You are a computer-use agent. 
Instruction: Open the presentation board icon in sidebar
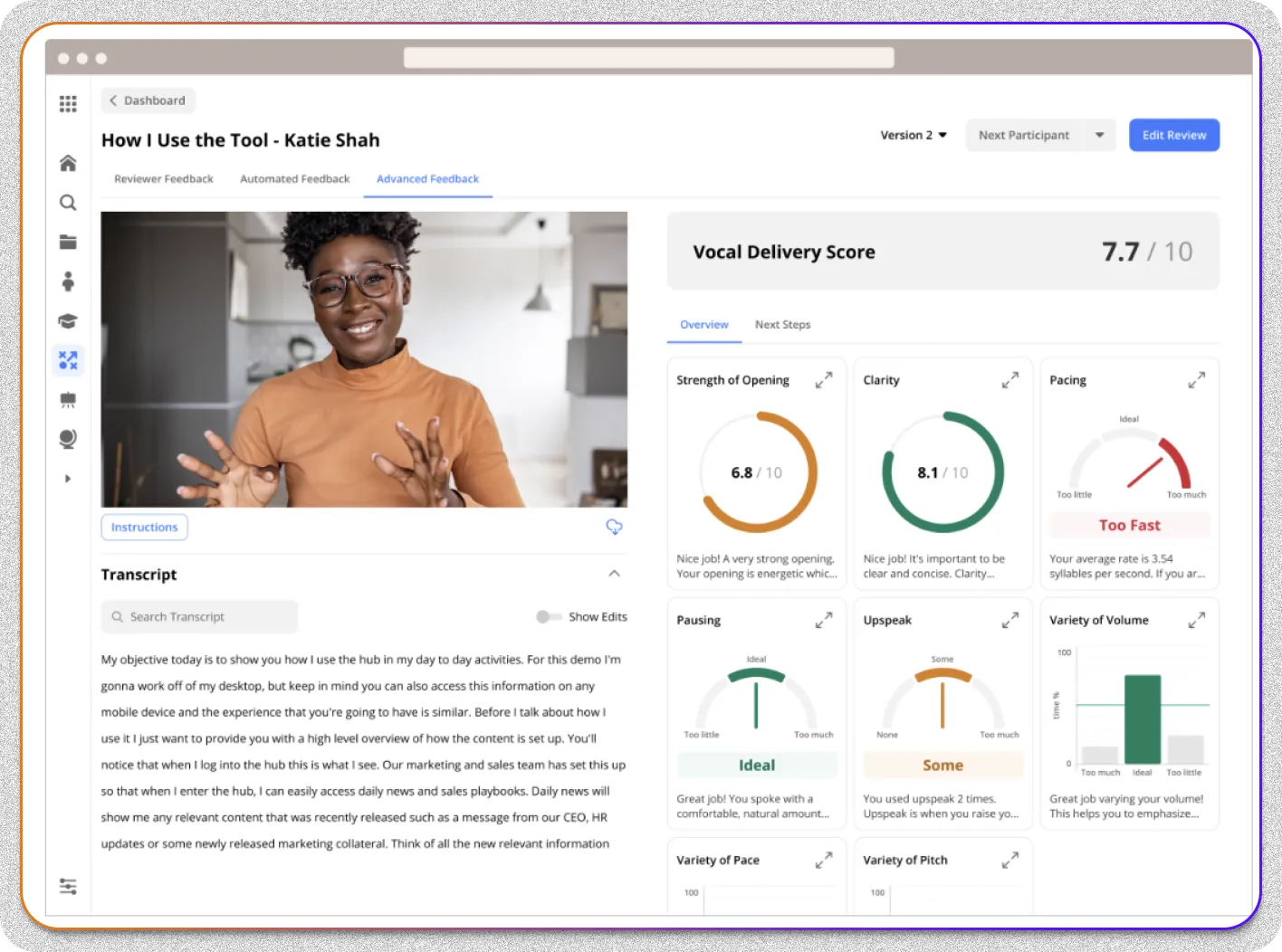pyautogui.click(x=68, y=400)
